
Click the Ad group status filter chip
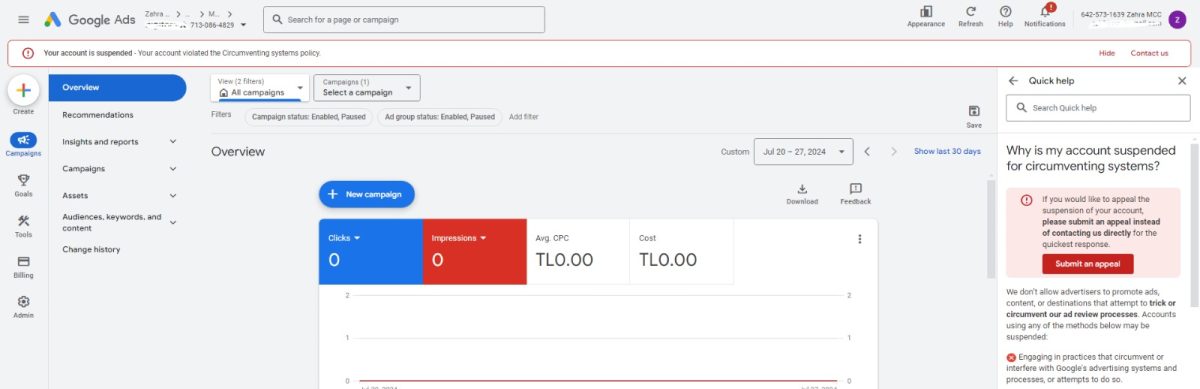(x=439, y=117)
